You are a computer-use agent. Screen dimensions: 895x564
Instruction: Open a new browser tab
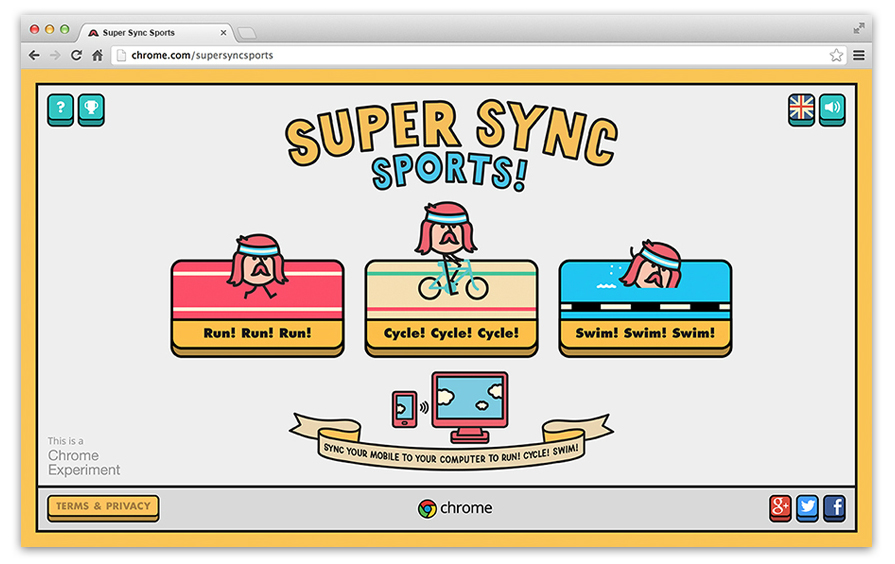[x=247, y=33]
